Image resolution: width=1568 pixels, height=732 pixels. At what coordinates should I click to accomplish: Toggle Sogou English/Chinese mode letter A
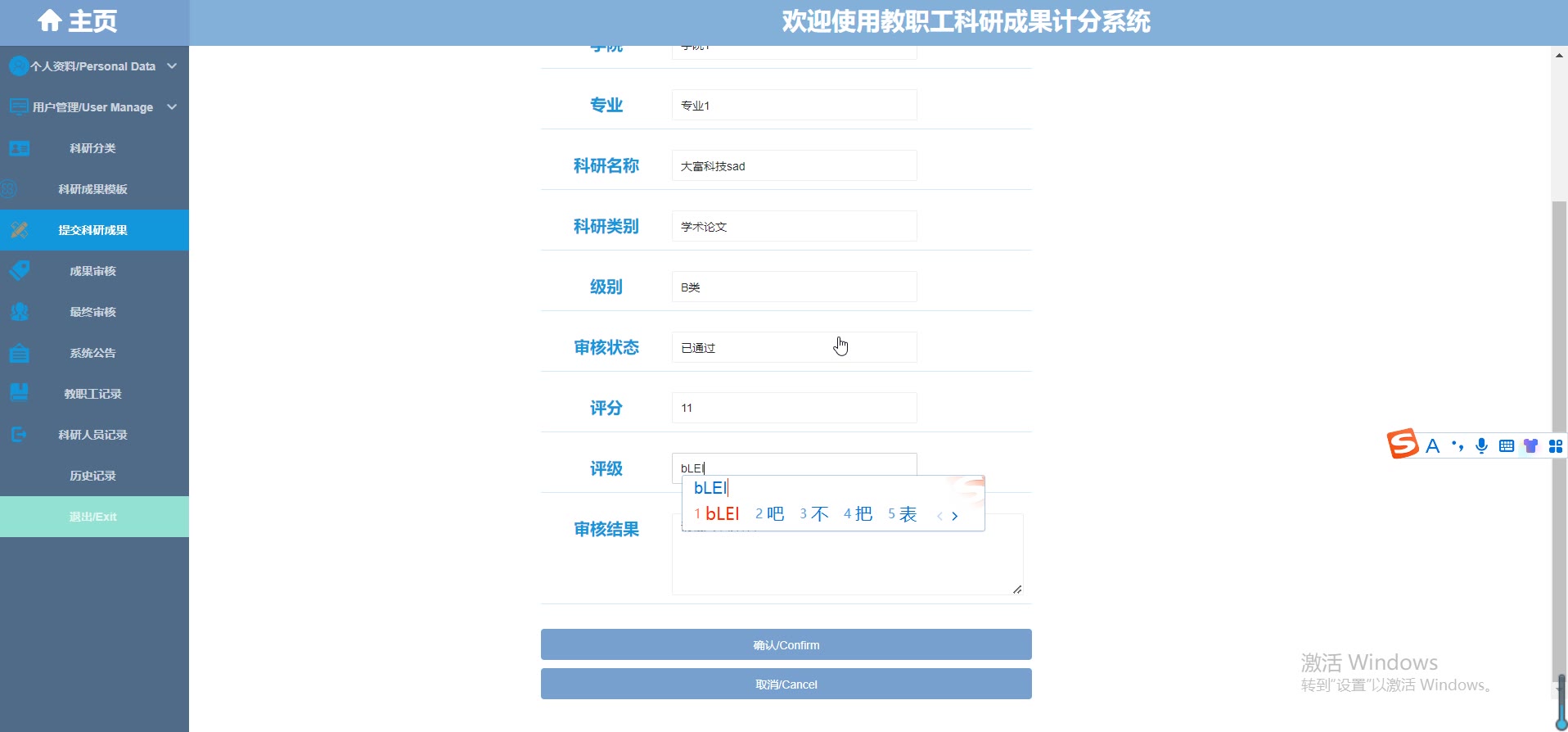pos(1432,446)
